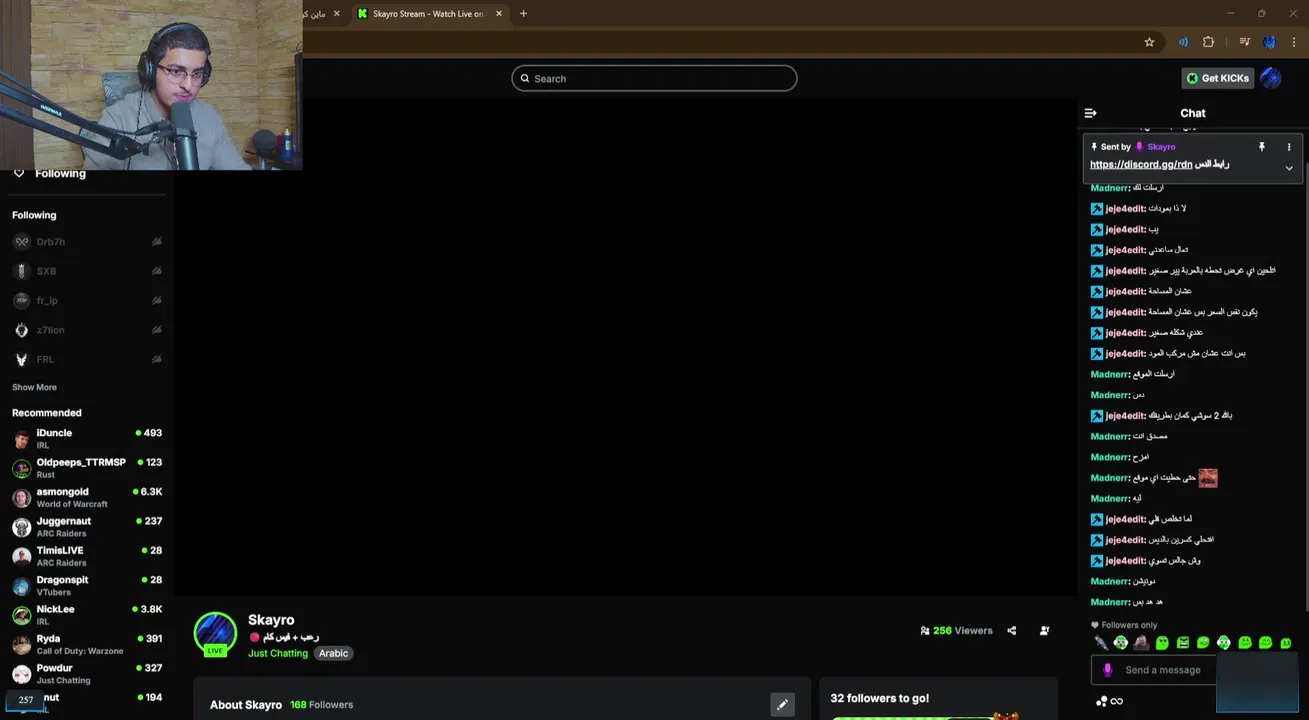Click the Following heart header in sidebar
This screenshot has width=1309, height=720.
50,173
